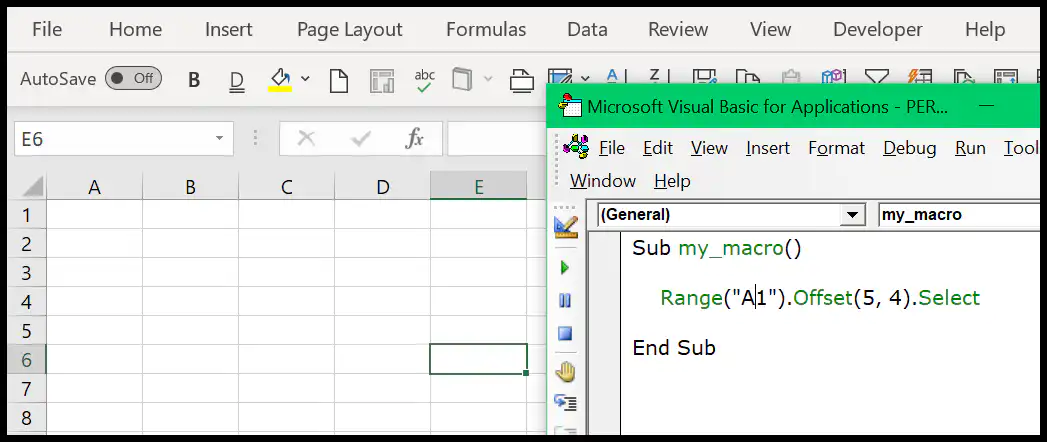Open the dropdown arrow beside stacked pages icon

(x=488, y=79)
